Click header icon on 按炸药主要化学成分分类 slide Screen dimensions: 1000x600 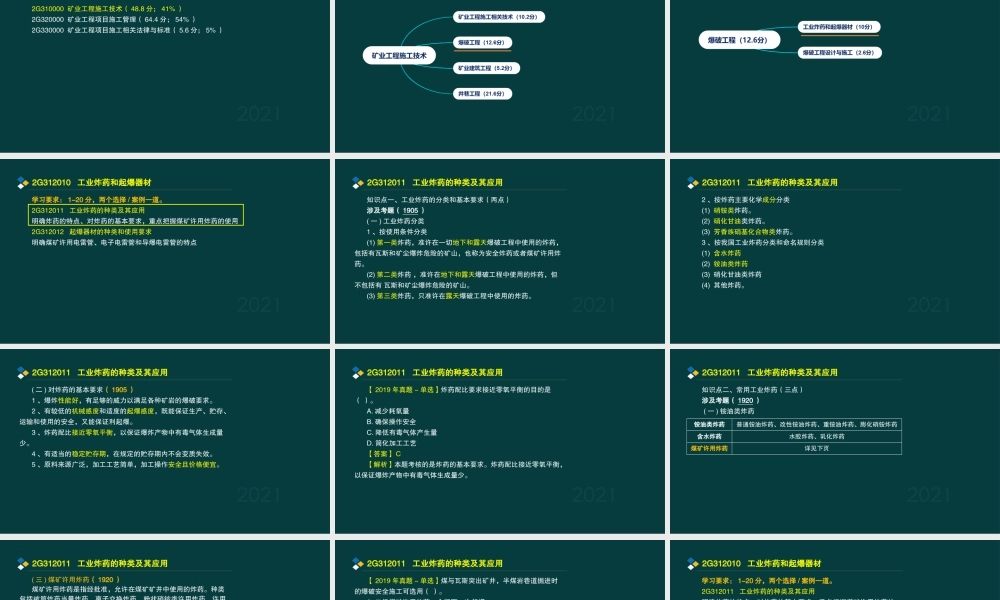(692, 183)
